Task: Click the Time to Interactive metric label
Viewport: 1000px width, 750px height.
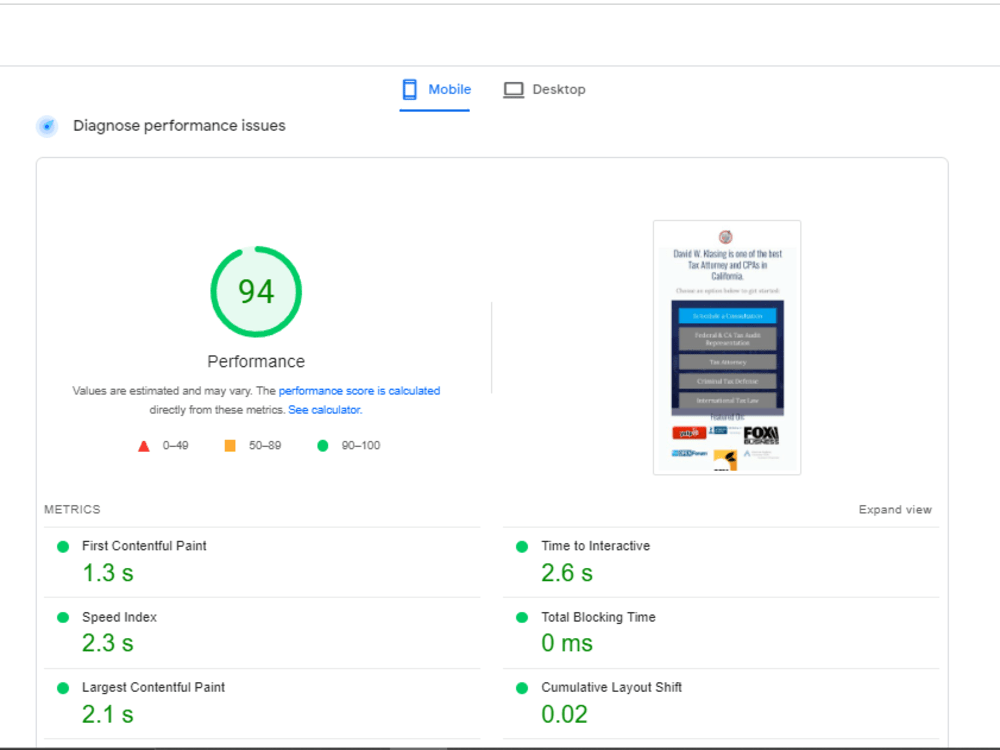Action: click(596, 546)
